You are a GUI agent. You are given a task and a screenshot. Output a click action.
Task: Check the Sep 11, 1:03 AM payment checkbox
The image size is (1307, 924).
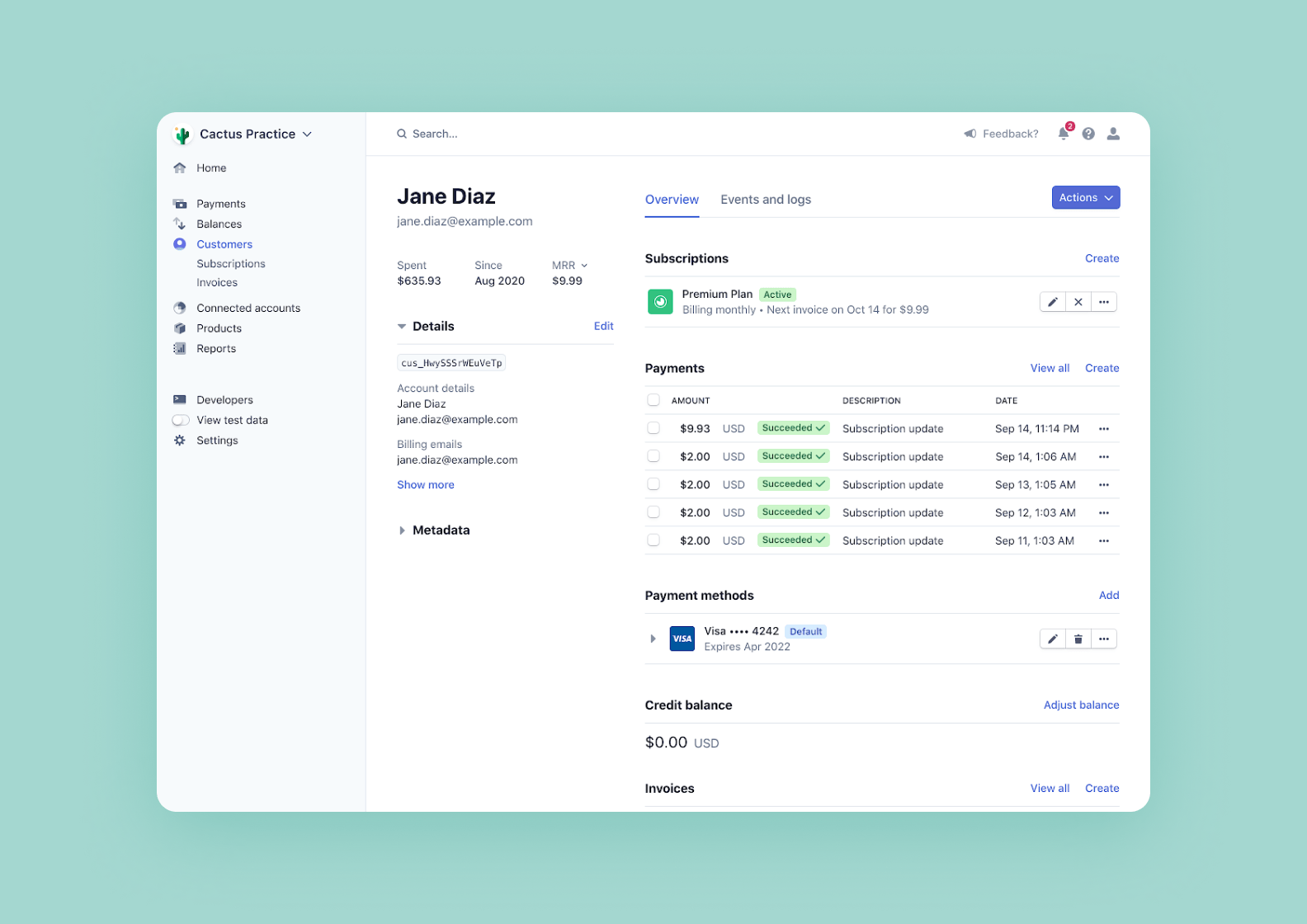click(653, 540)
